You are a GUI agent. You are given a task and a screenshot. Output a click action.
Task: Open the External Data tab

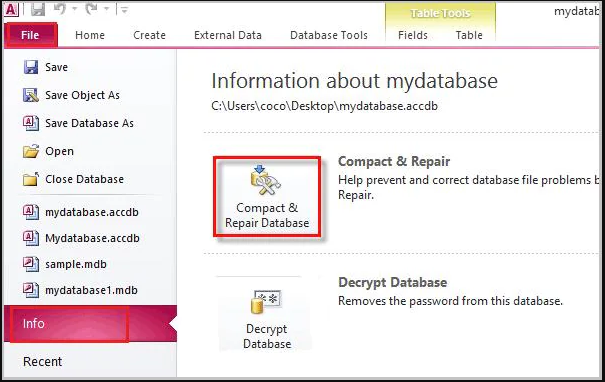point(228,35)
